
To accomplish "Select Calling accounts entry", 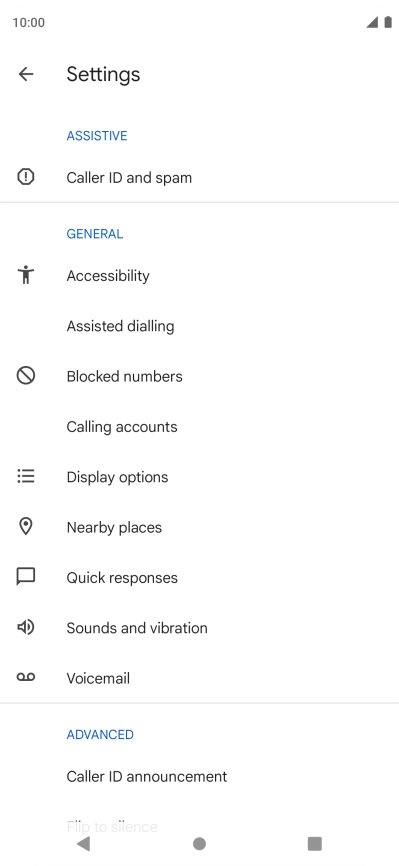I will (x=200, y=426).
